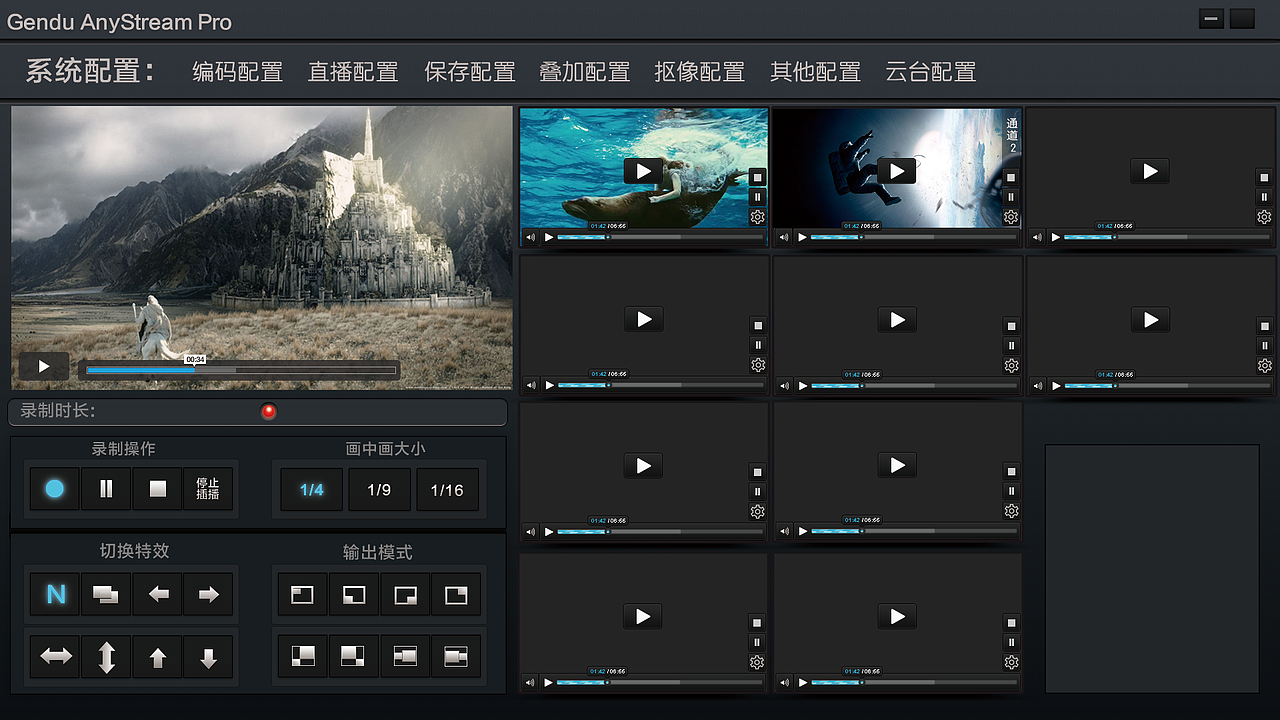
Task: Open the 抠像配置 menu
Action: [700, 72]
